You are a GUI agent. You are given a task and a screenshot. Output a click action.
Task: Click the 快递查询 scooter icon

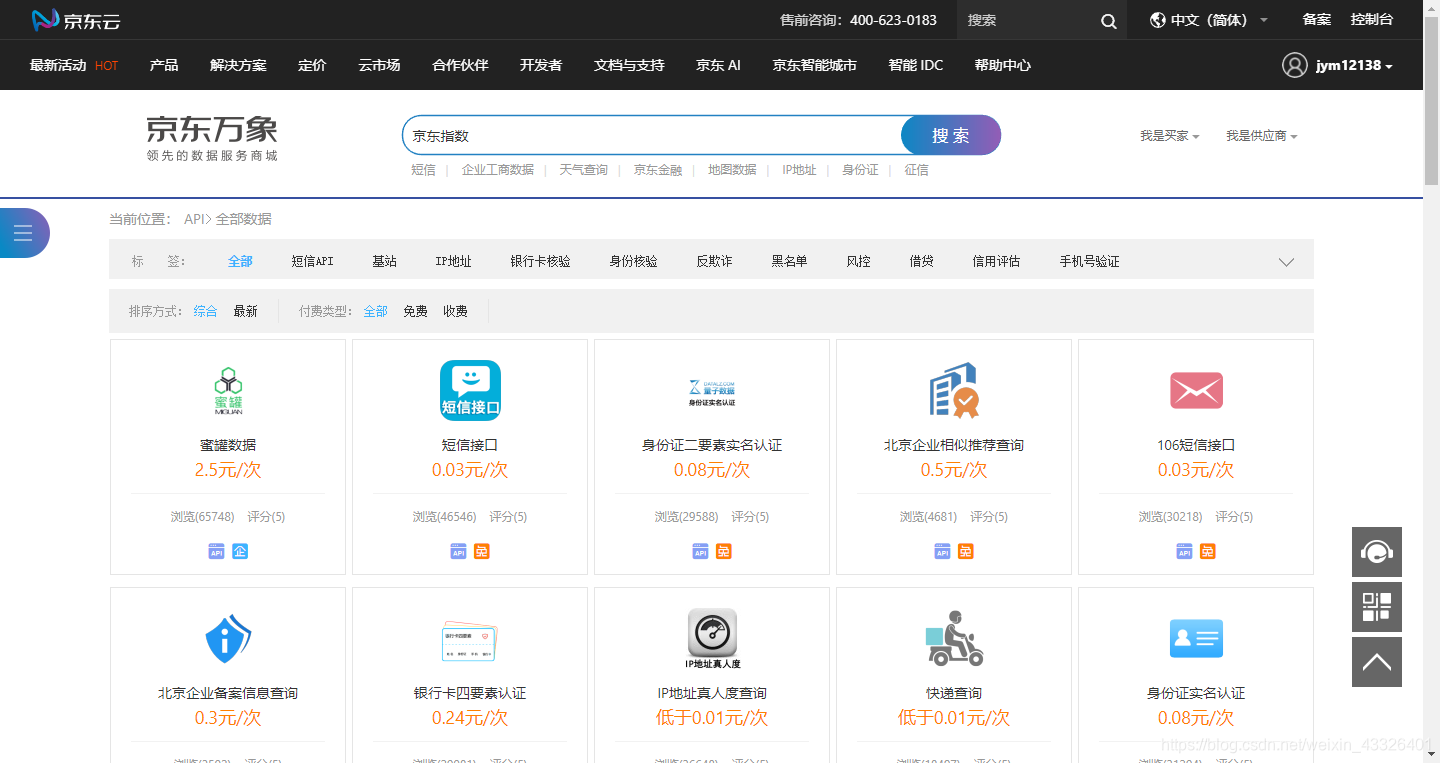click(954, 638)
